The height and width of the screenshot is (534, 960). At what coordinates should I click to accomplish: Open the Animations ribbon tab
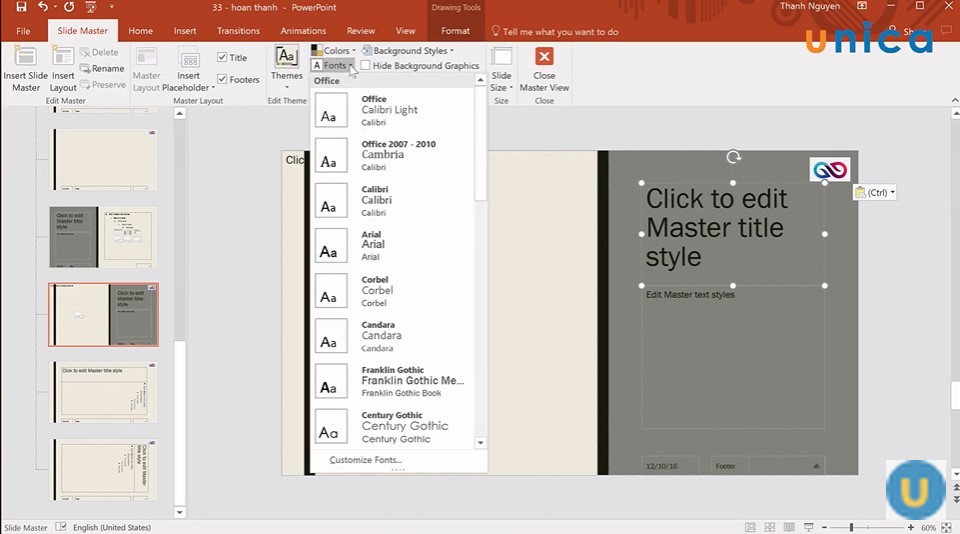pyautogui.click(x=303, y=31)
